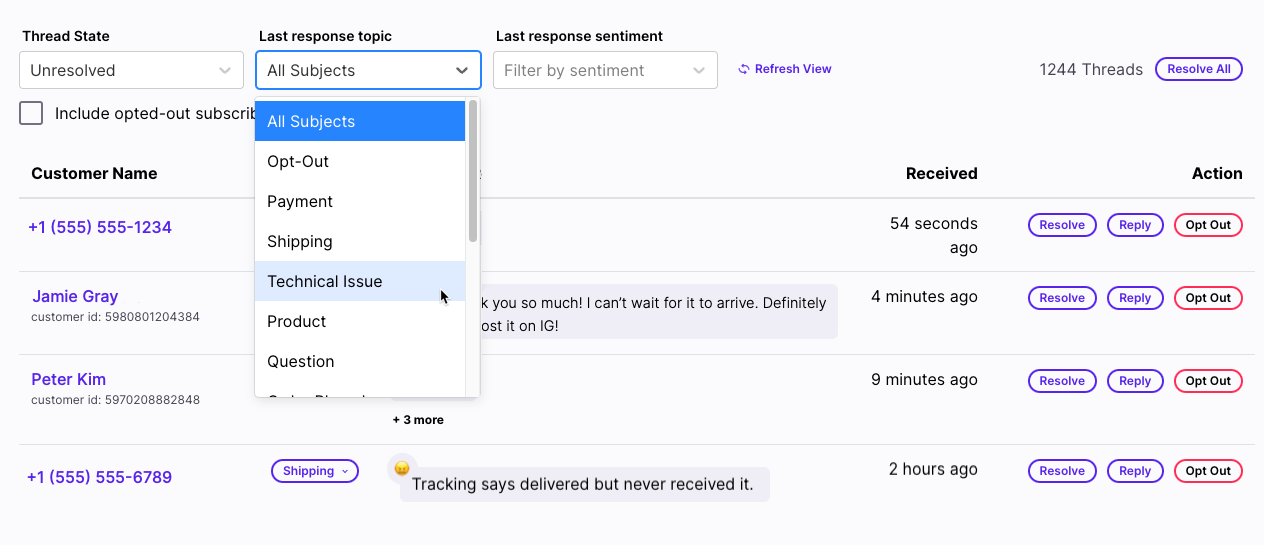Click the angry emoji on the tracking message
This screenshot has width=1264, height=545.
pyautogui.click(x=402, y=468)
